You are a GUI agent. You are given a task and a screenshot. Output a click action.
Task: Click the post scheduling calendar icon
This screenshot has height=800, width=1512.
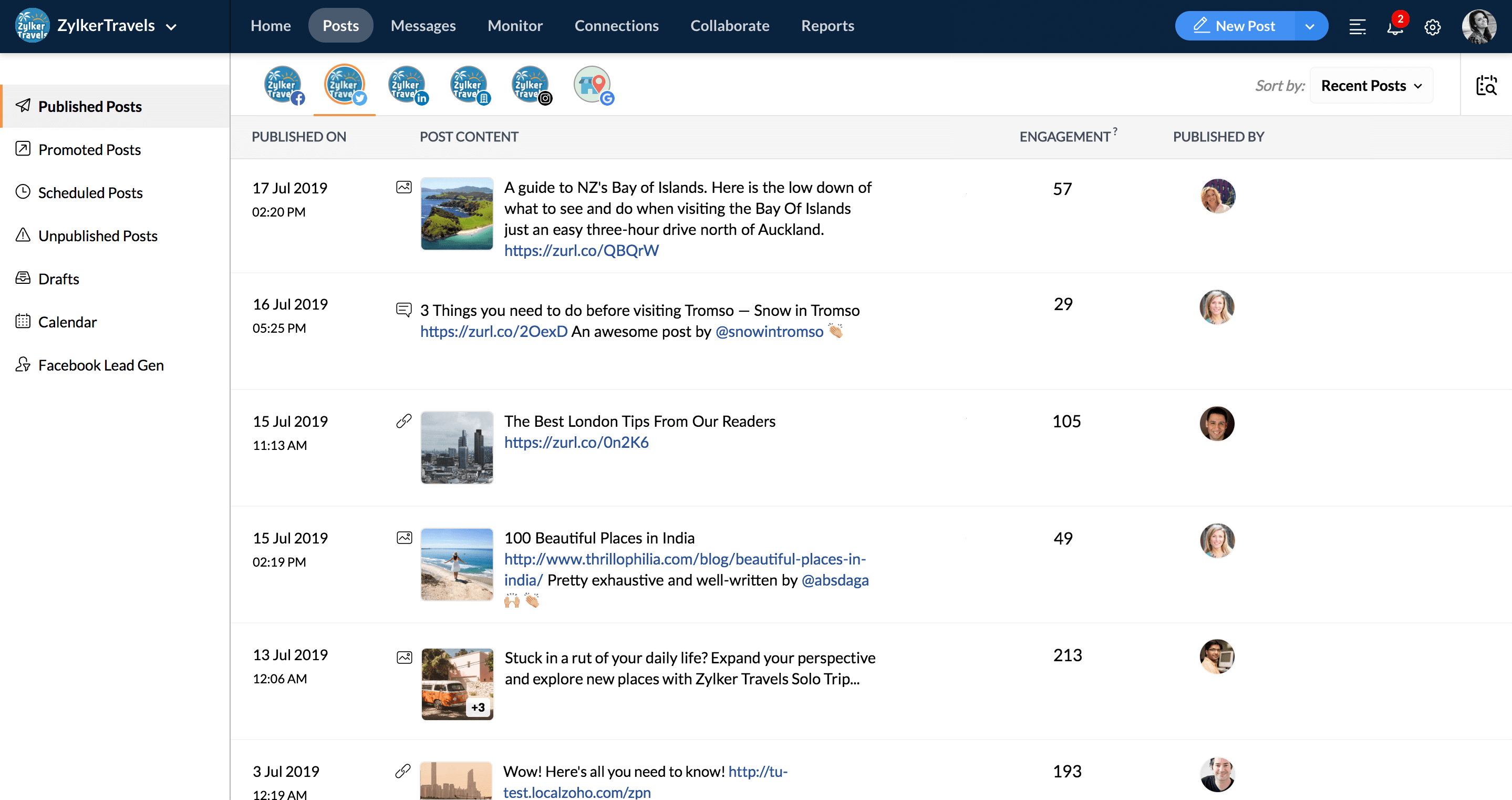coord(22,321)
